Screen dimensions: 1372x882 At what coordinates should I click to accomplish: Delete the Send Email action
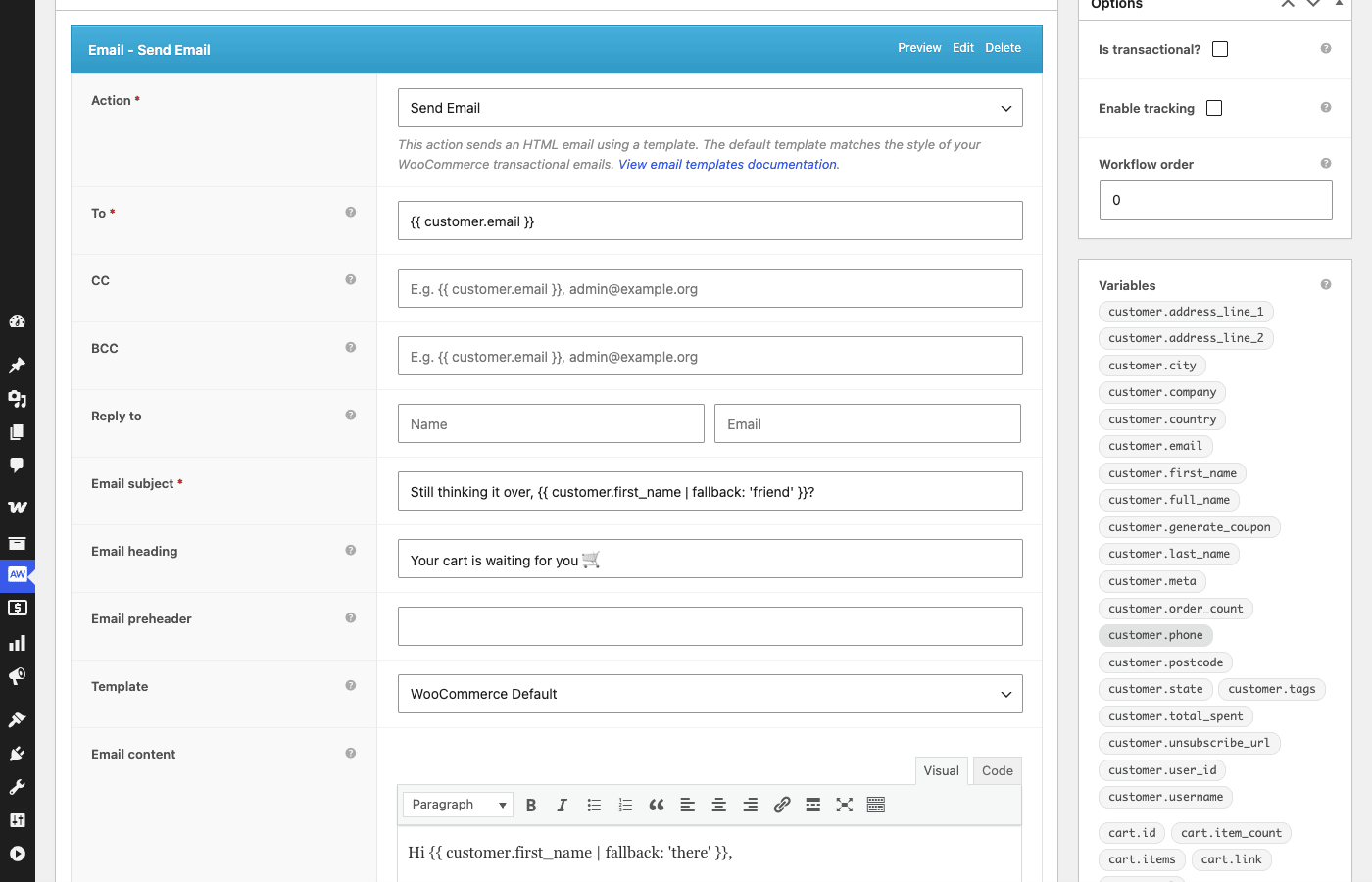(x=1003, y=48)
